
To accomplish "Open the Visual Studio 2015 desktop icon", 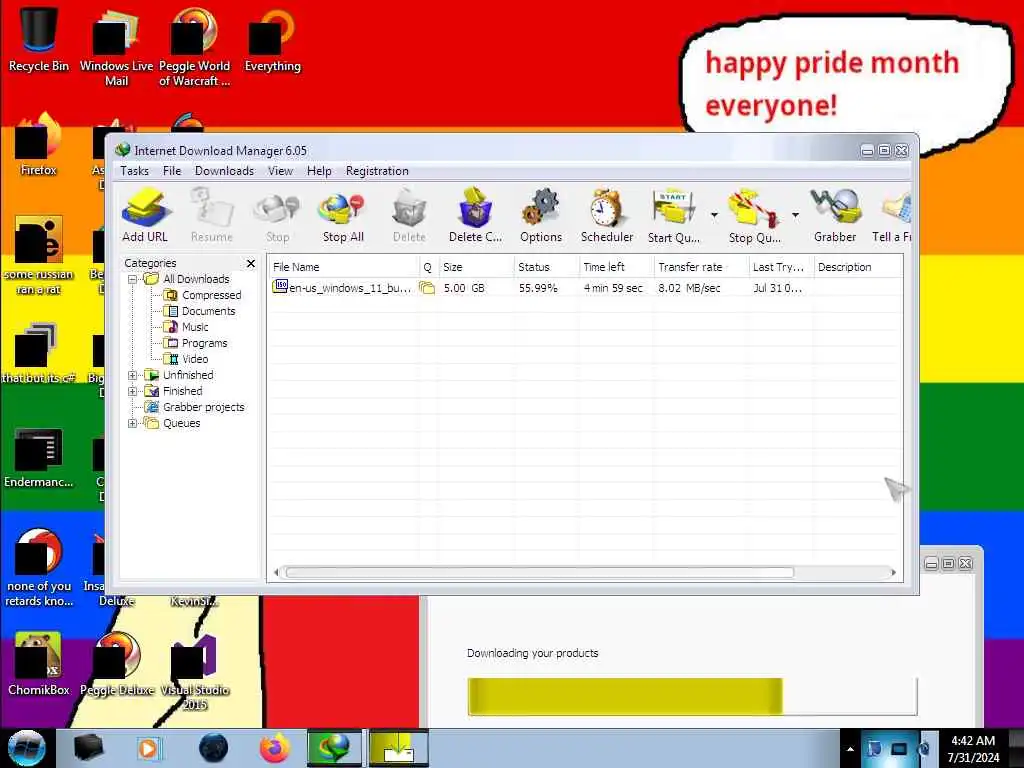I will [x=195, y=671].
